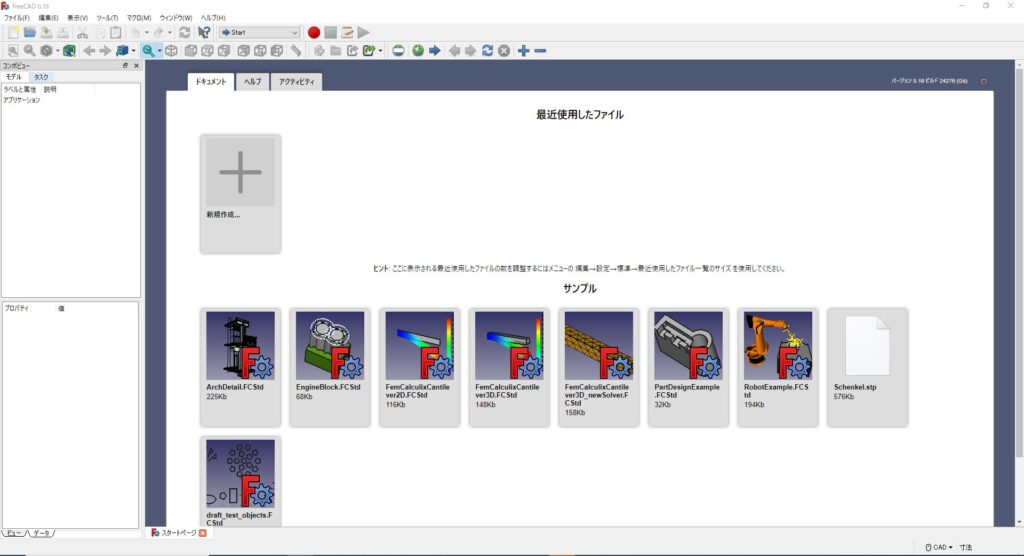Open the ウィンドウ(W) menu
Viewport: 1024px width, 556px height.
pyautogui.click(x=176, y=18)
